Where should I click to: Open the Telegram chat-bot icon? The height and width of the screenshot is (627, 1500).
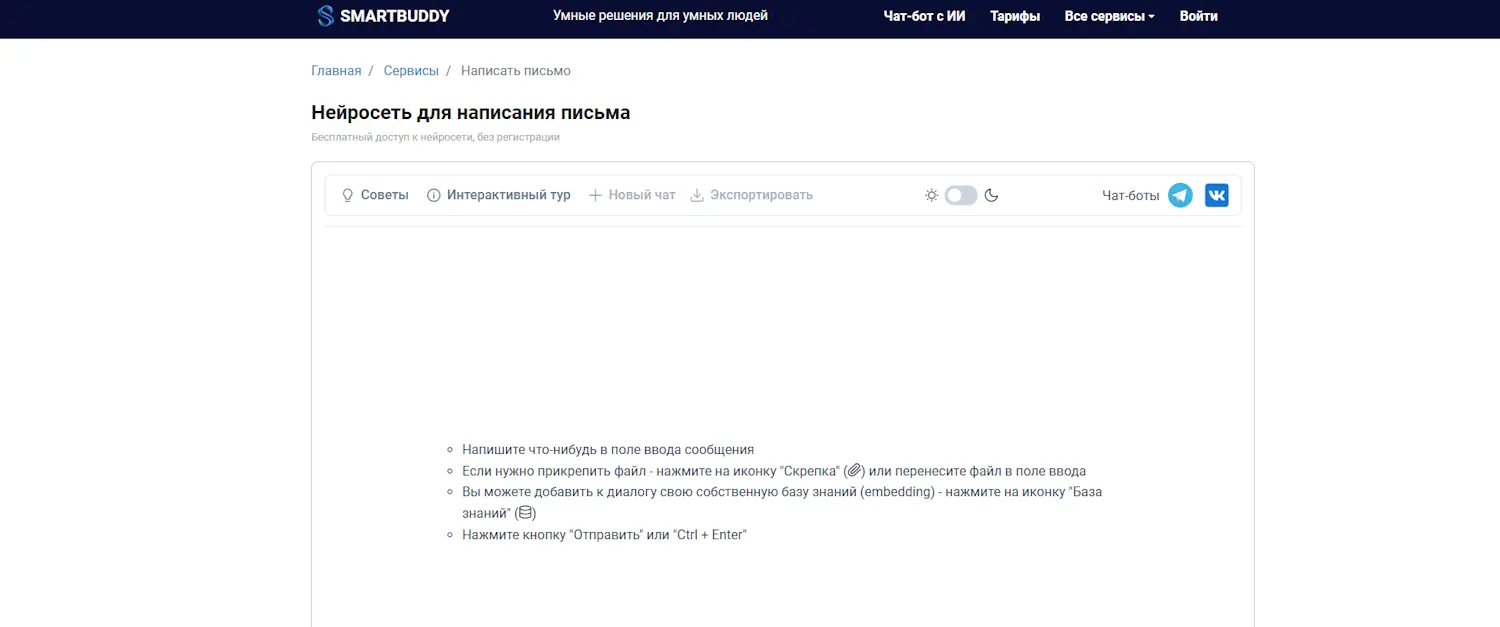(x=1180, y=195)
